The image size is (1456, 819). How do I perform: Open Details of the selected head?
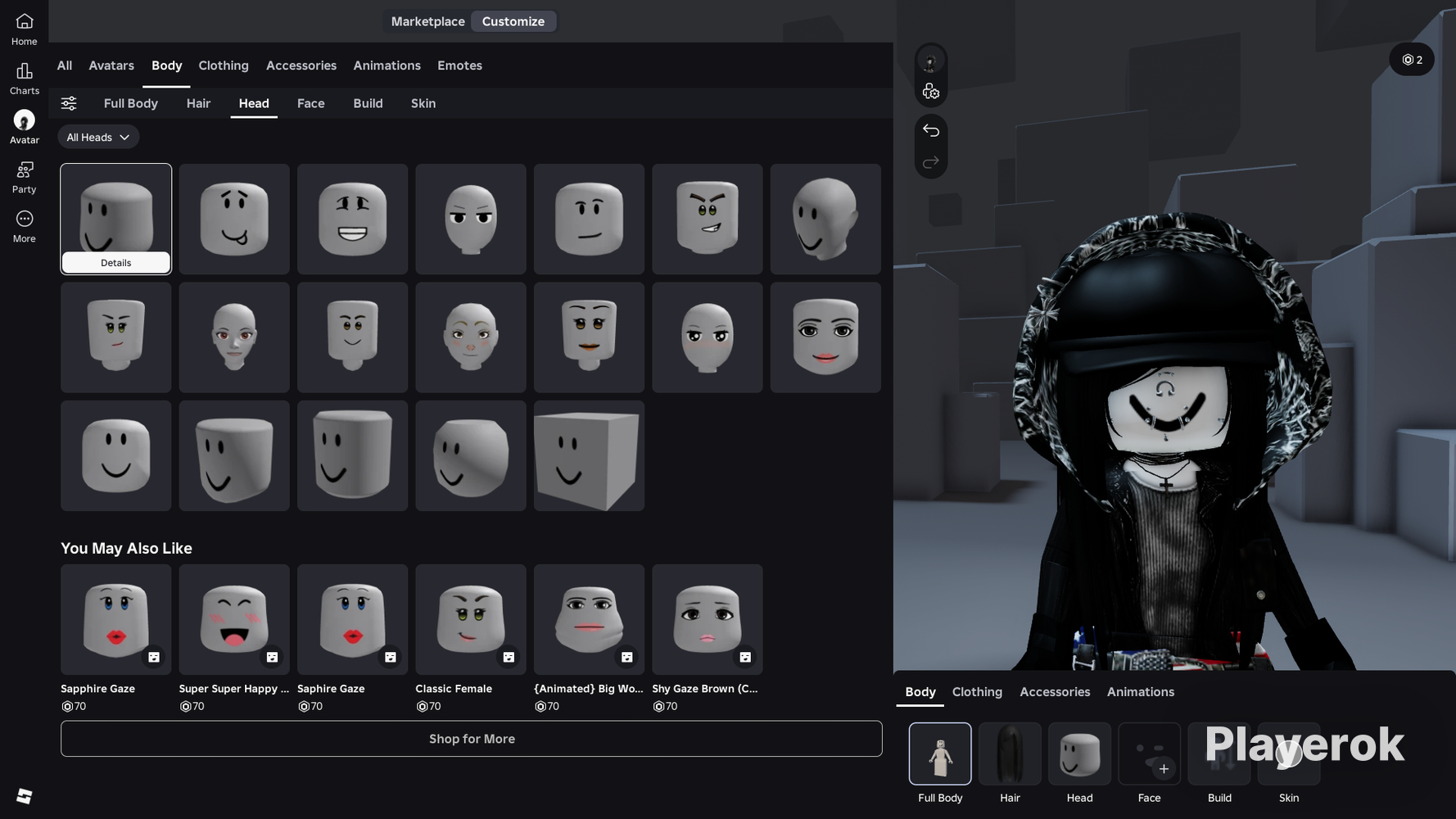(x=116, y=263)
